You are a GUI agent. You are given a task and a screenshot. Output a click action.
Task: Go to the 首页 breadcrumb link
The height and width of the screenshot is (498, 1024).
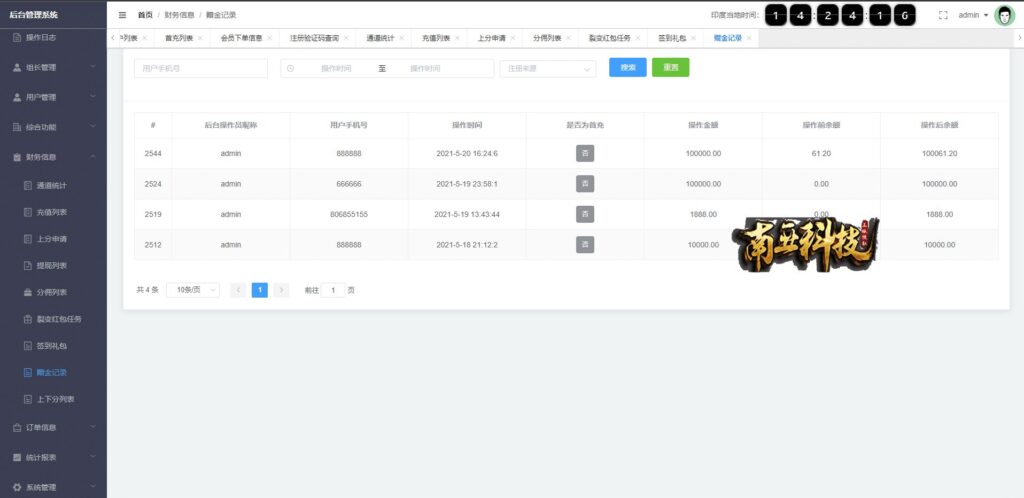coord(145,15)
